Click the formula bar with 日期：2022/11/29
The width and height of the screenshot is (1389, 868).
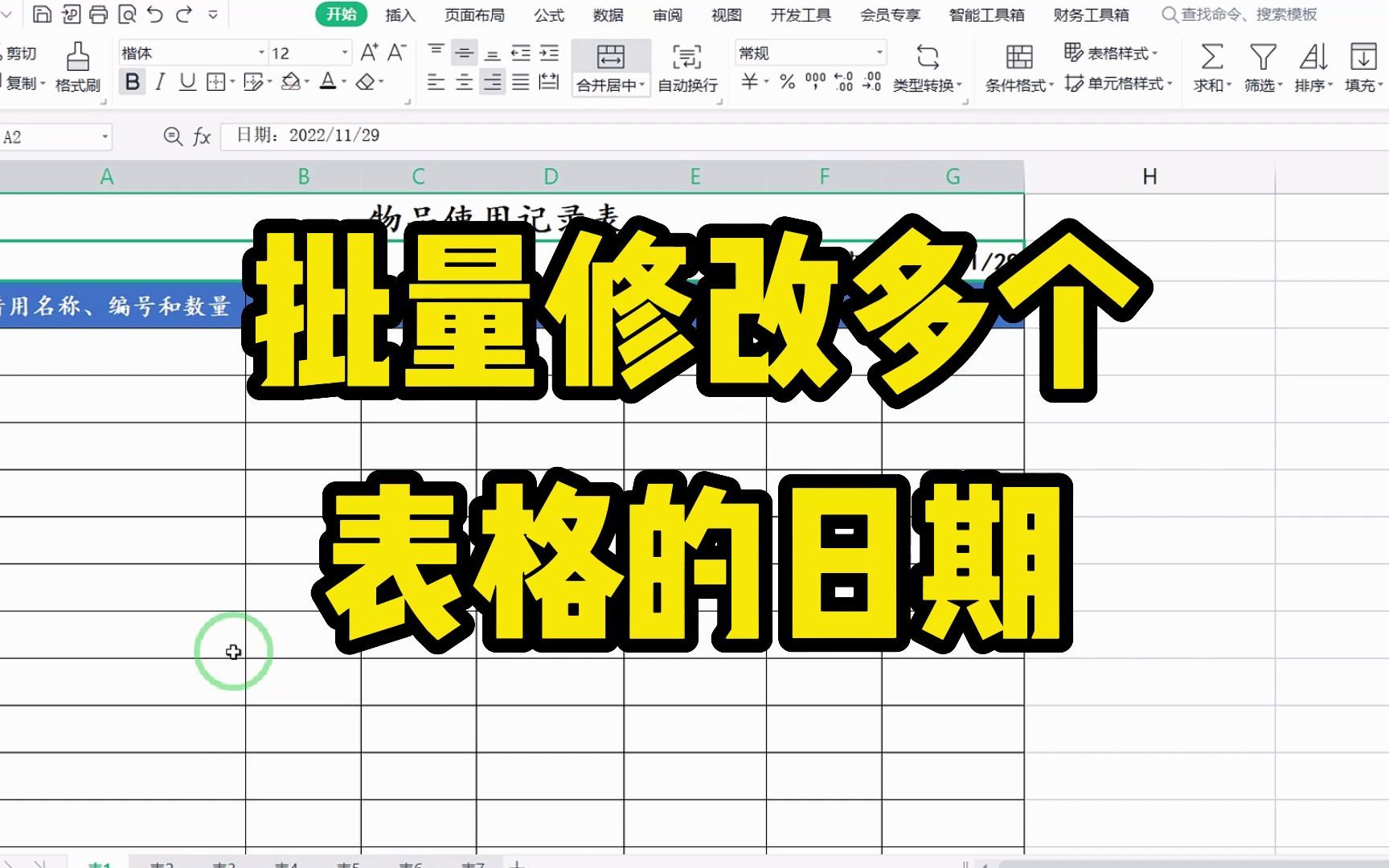coord(804,135)
